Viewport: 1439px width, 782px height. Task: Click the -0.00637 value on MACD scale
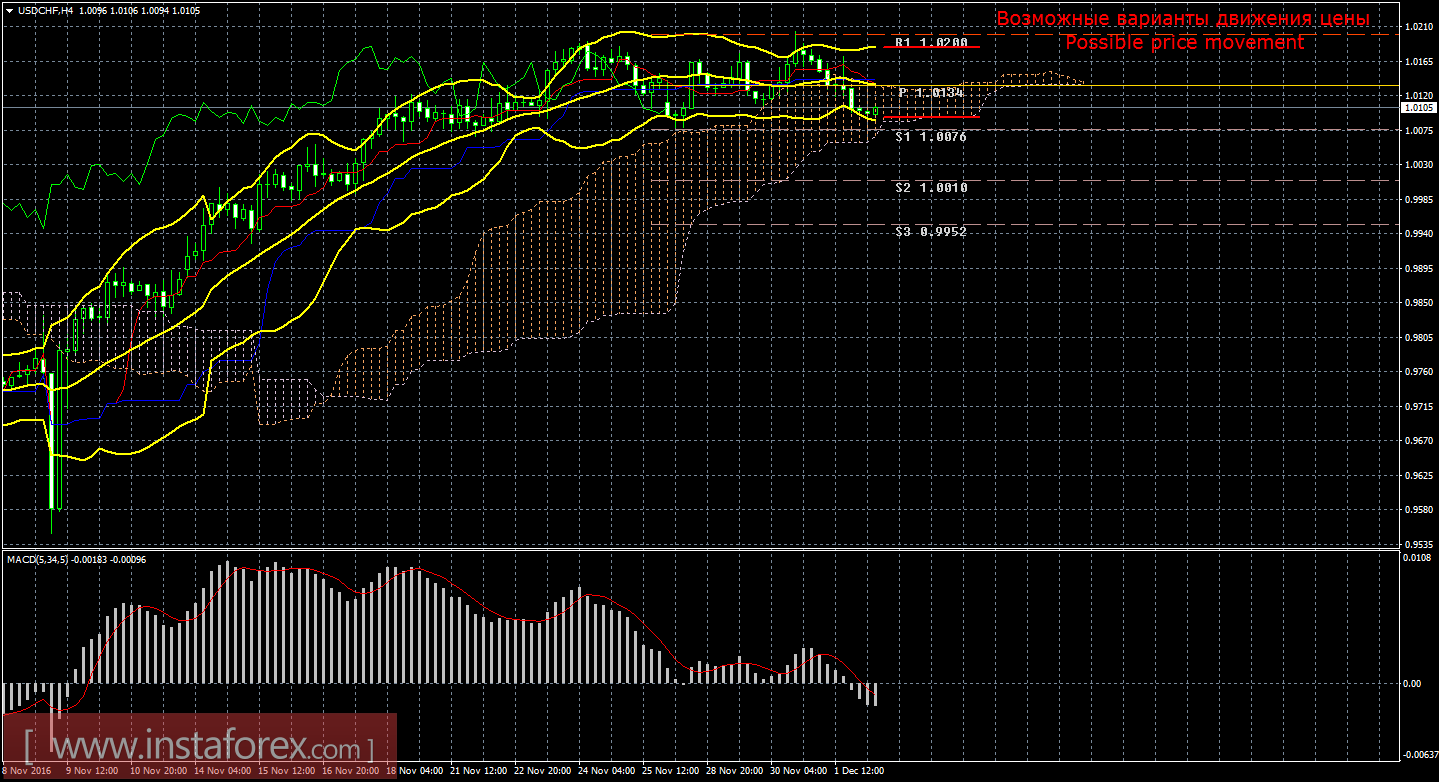1416,755
